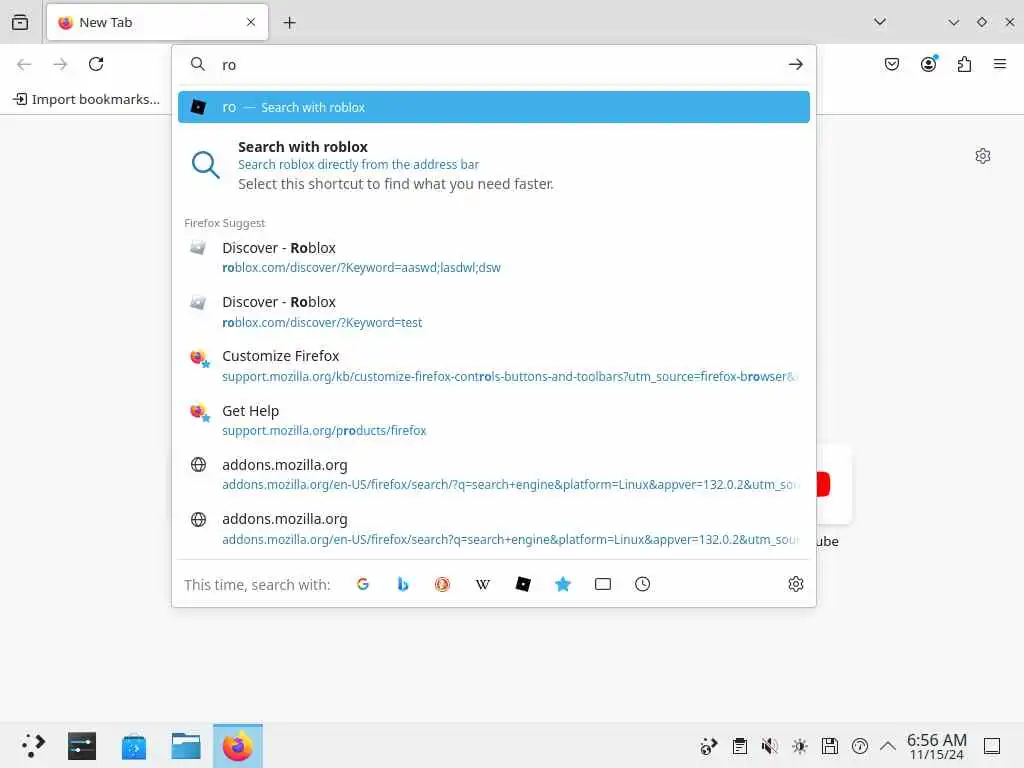The image size is (1024, 768).
Task: Open Save to Pocket icon
Action: tap(892, 64)
